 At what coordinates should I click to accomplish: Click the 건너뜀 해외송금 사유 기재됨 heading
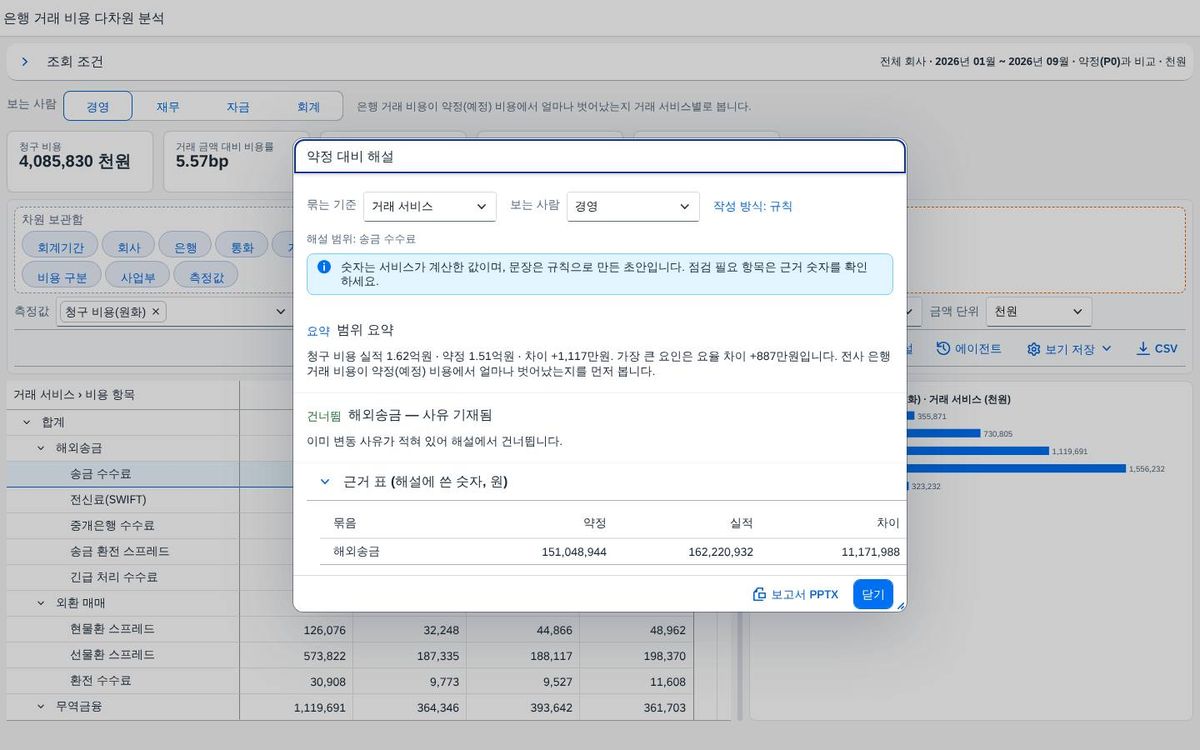pos(399,415)
